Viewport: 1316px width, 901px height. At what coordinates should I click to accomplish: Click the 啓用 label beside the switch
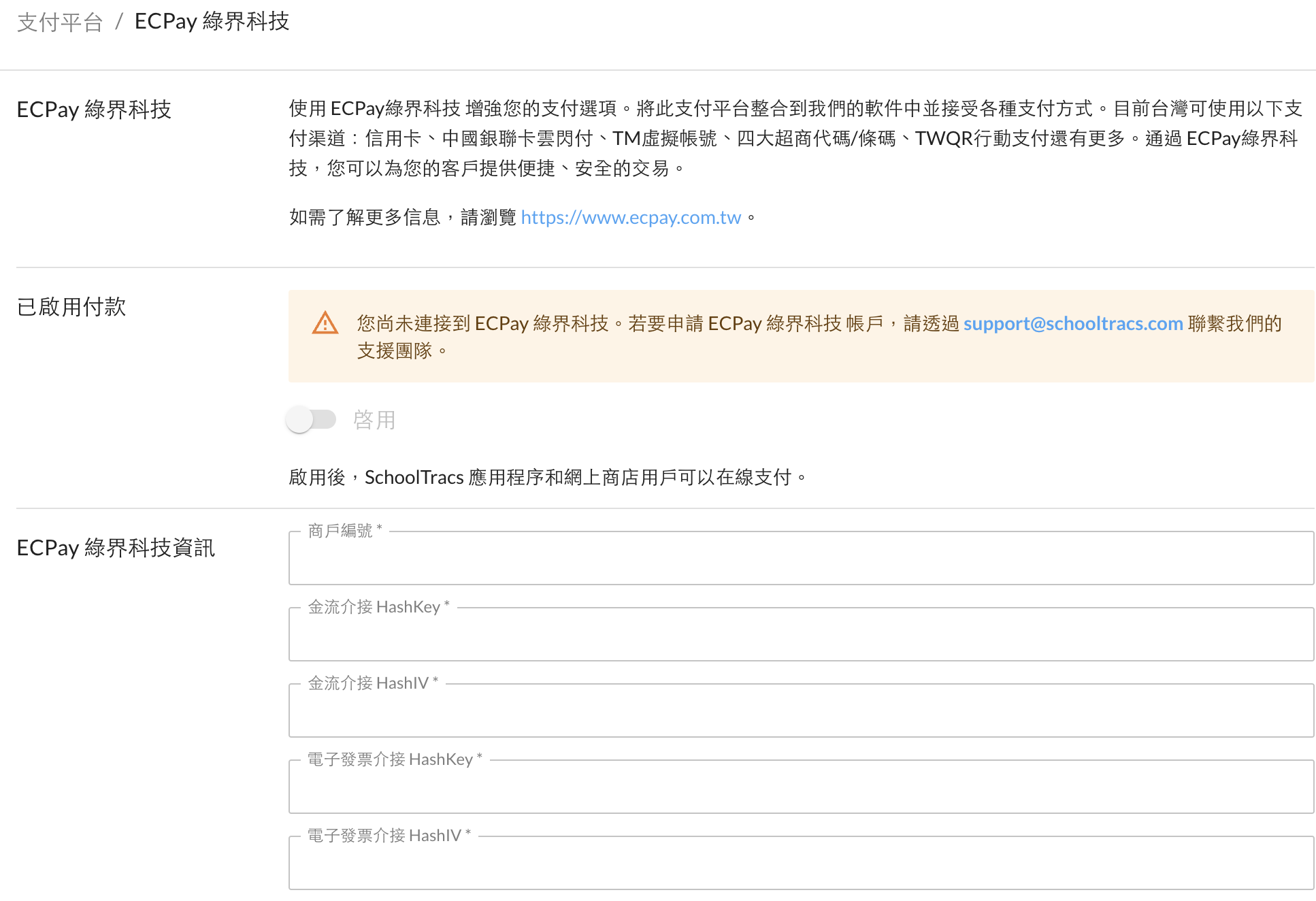(x=374, y=420)
